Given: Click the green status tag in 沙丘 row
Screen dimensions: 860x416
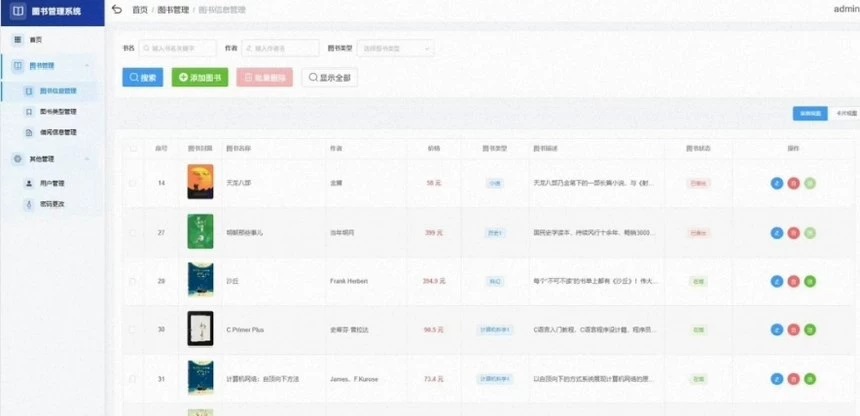Looking at the screenshot, I should pyautogui.click(x=698, y=281).
